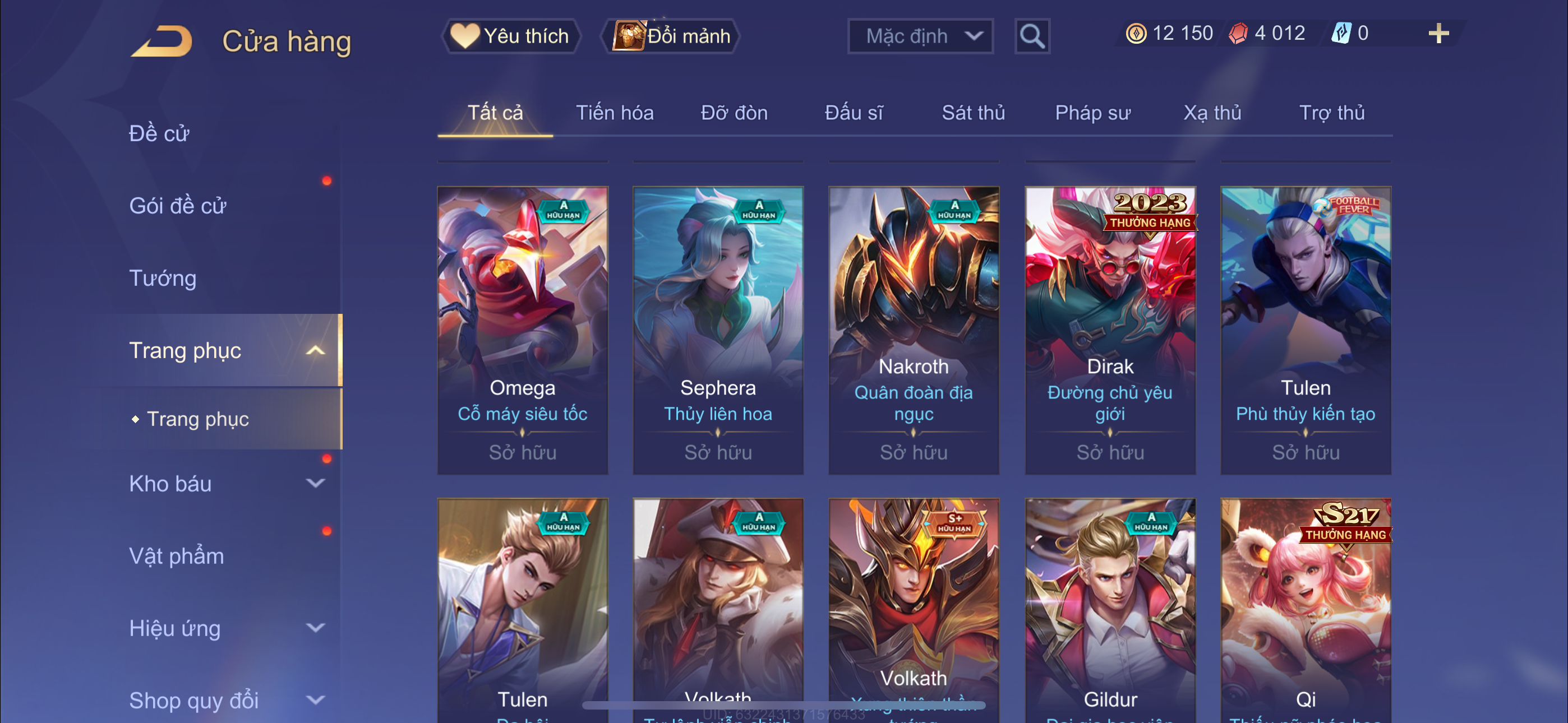Expand the Shop quy đổi section
The height and width of the screenshot is (723, 1568).
tap(315, 700)
